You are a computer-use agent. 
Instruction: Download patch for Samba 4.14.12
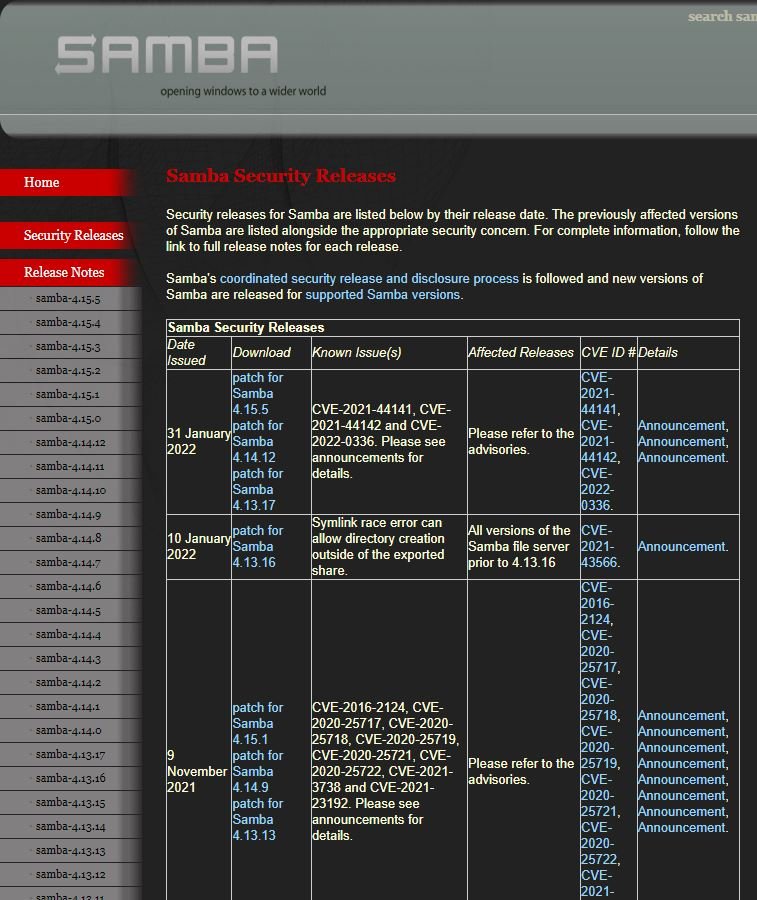(257, 441)
